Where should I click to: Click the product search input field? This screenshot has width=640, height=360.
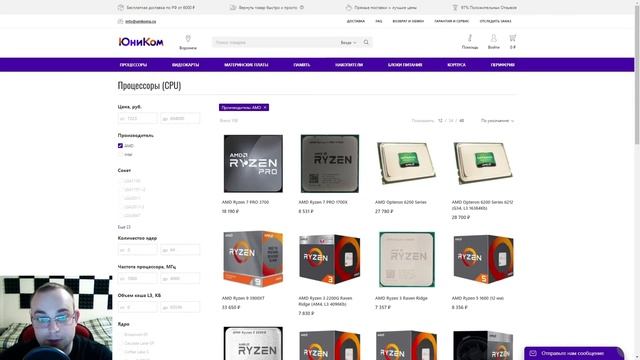(276, 42)
